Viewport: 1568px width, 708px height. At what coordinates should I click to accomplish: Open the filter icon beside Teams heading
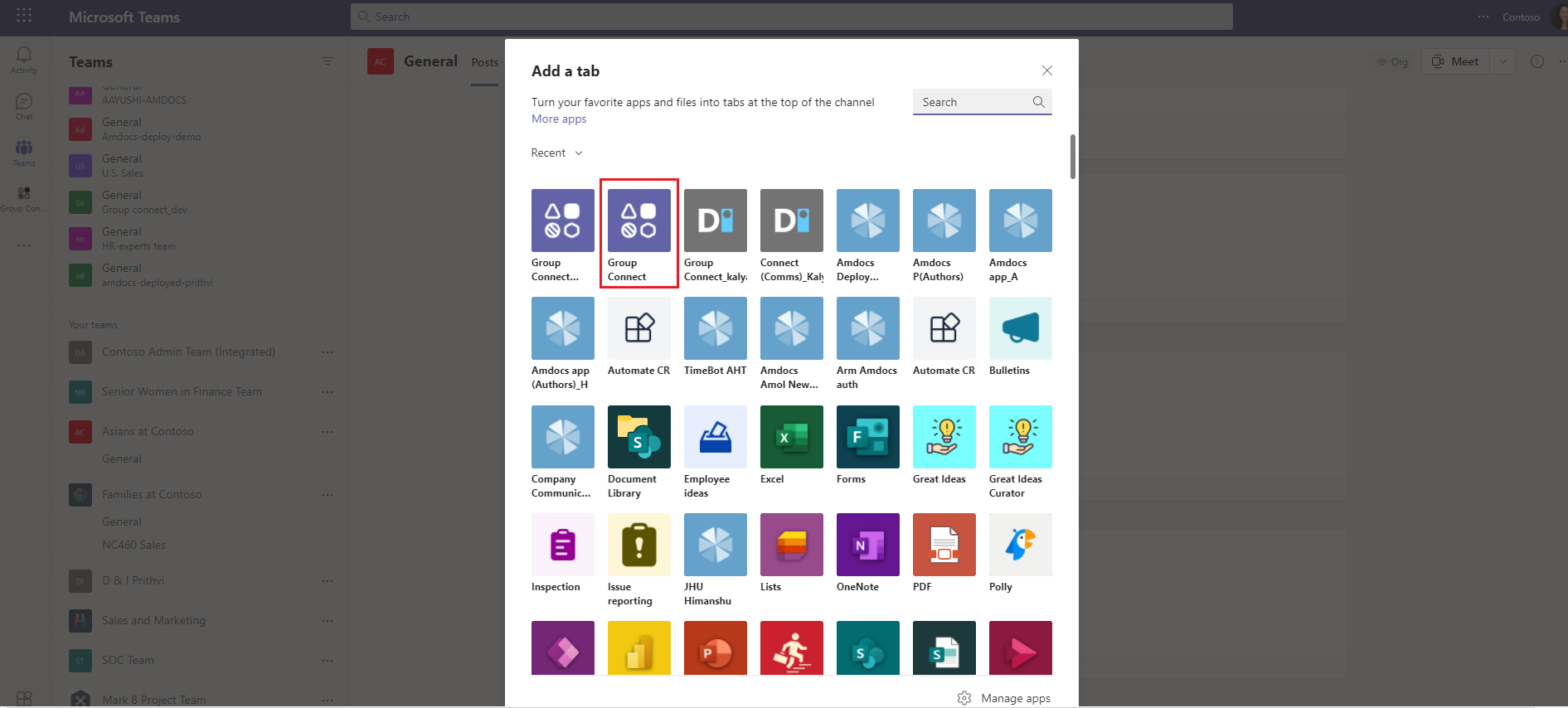tap(328, 61)
